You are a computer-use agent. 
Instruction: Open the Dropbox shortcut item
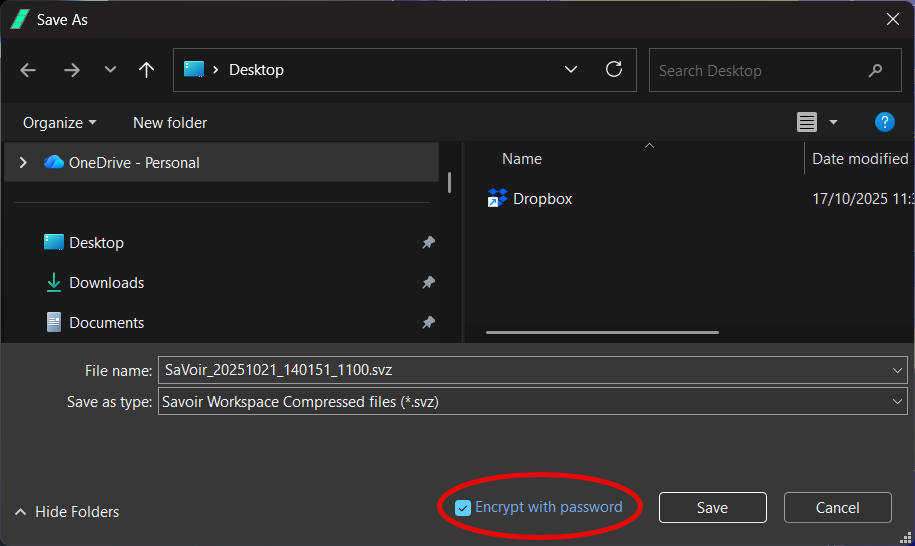click(x=542, y=199)
